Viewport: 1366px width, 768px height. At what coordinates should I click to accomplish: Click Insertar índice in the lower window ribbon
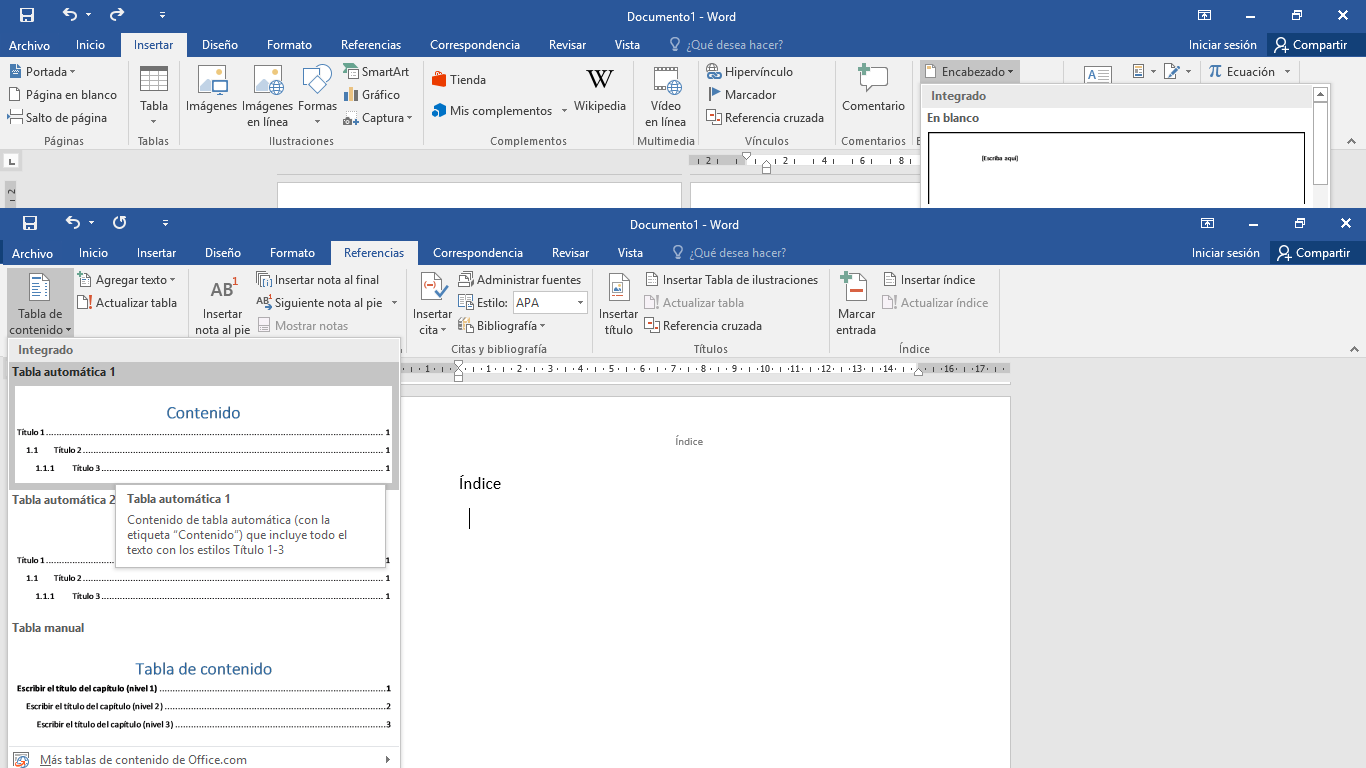coord(929,280)
